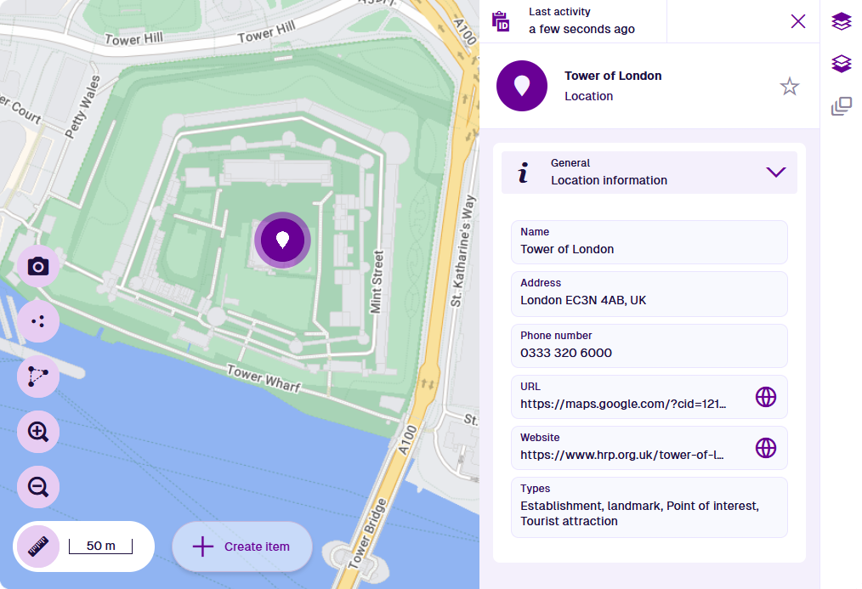
Task: Open the second layers panel icon
Action: [x=841, y=62]
